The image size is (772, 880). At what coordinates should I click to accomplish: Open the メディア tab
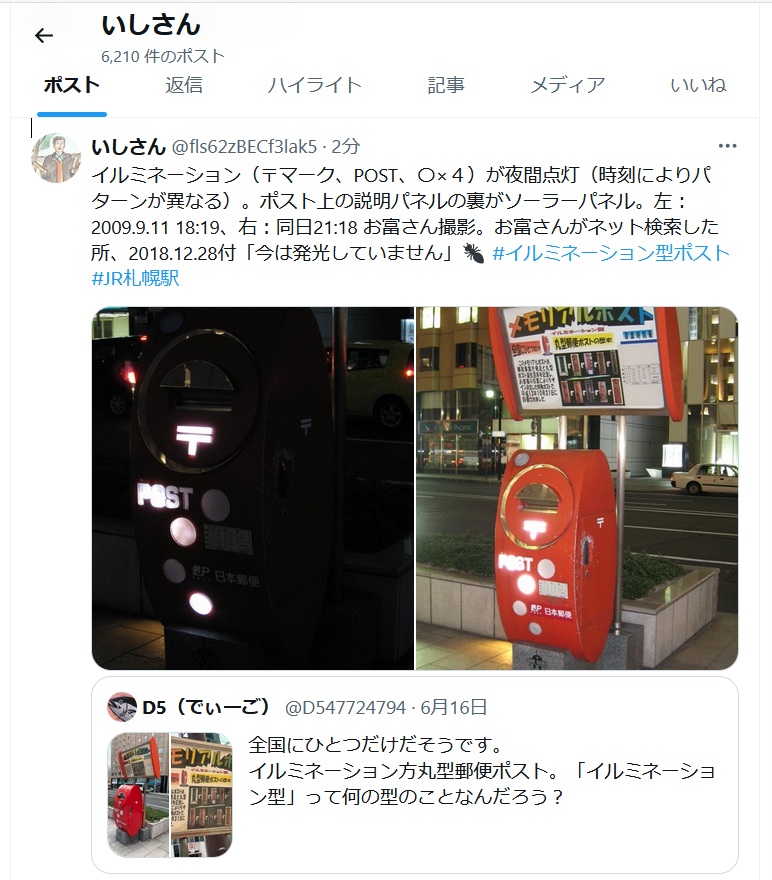click(568, 85)
